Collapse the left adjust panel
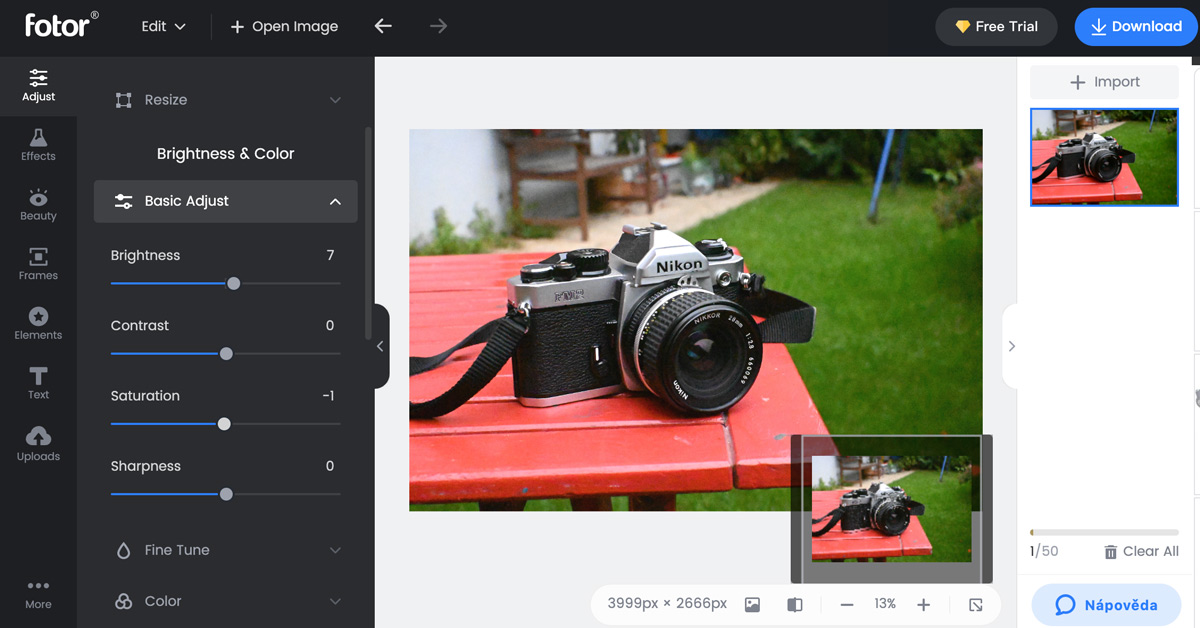 pyautogui.click(x=380, y=346)
